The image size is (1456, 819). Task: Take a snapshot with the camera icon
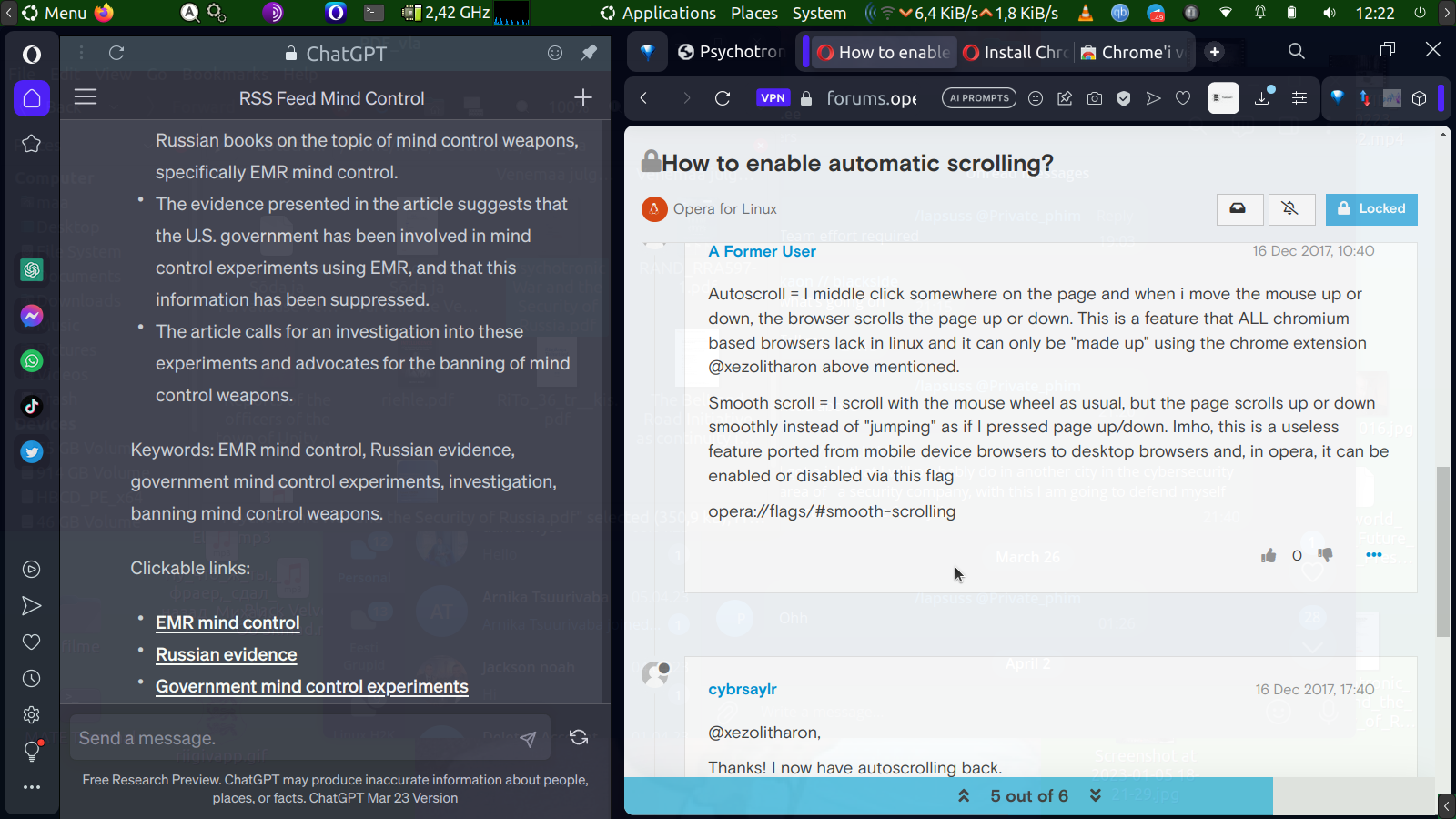click(1095, 98)
